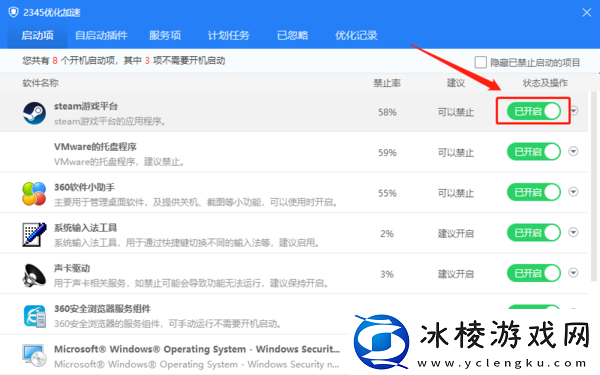
Task: Click the 360安全浏览器服务组件 icon
Action: click(x=34, y=316)
